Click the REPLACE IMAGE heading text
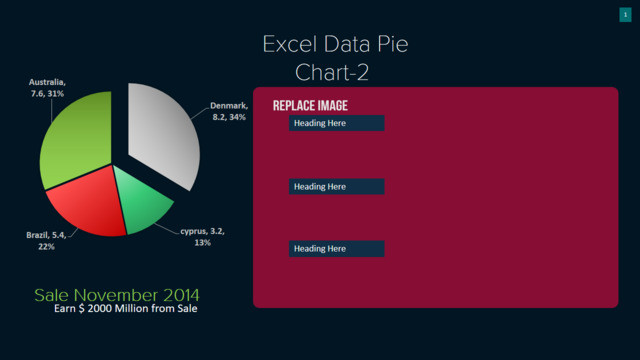640x360 pixels. (310, 106)
